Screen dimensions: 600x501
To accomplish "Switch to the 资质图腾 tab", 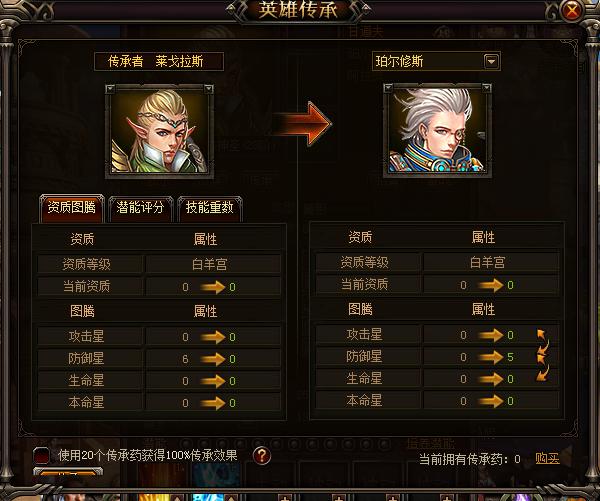I will click(72, 208).
